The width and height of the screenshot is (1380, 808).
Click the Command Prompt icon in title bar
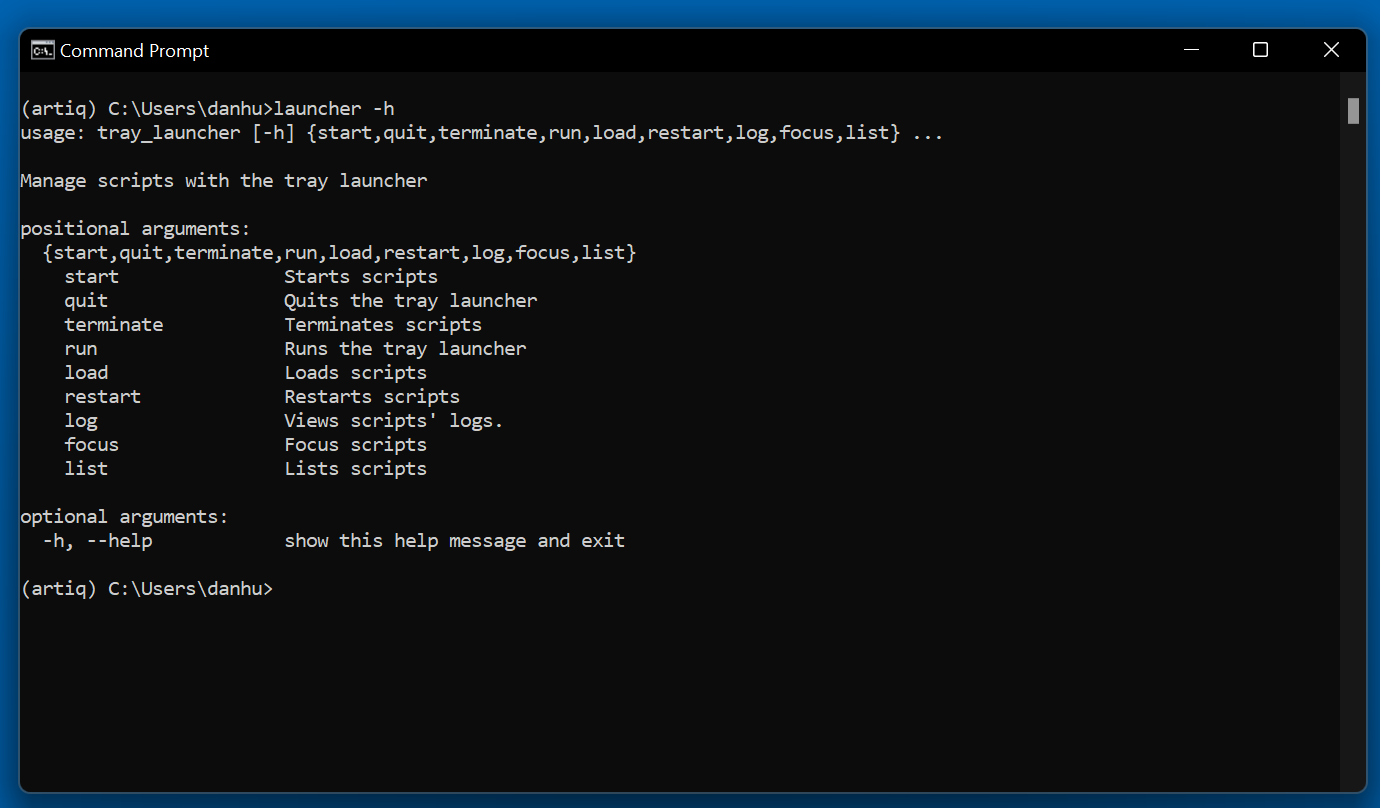tap(42, 50)
